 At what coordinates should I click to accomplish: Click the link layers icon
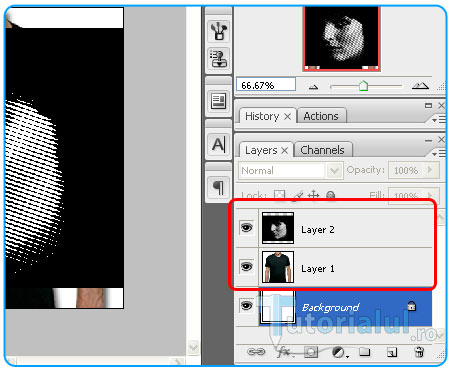[x=256, y=352]
